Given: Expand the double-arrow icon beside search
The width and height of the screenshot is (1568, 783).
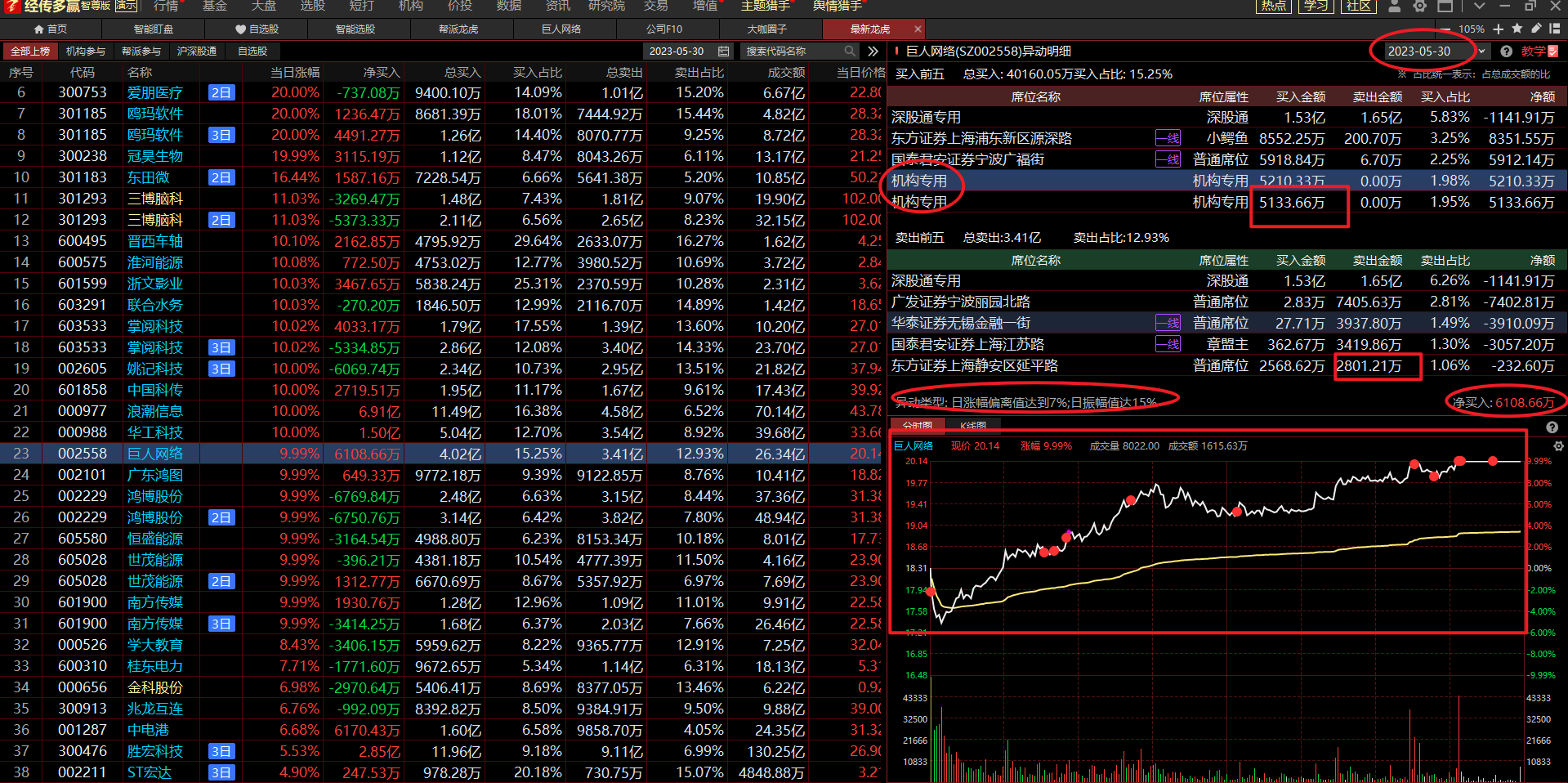Looking at the screenshot, I should [873, 51].
